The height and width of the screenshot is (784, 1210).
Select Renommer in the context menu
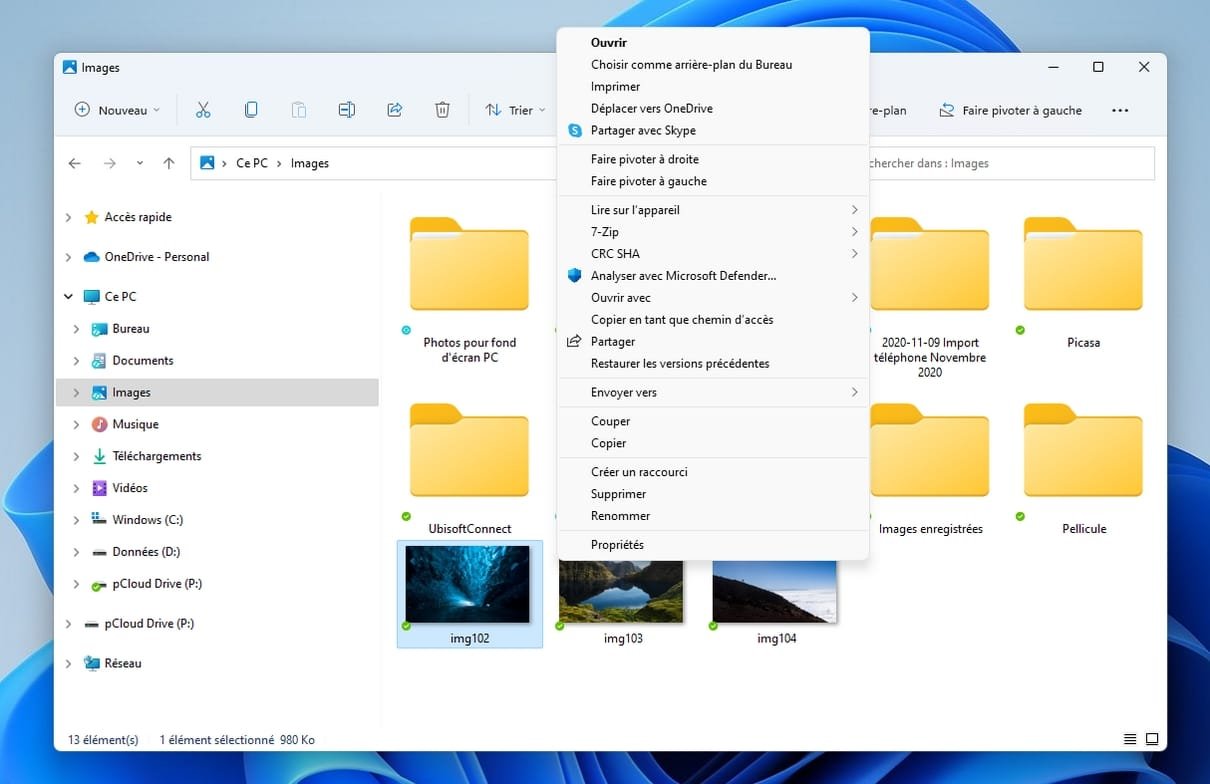[712, 516]
